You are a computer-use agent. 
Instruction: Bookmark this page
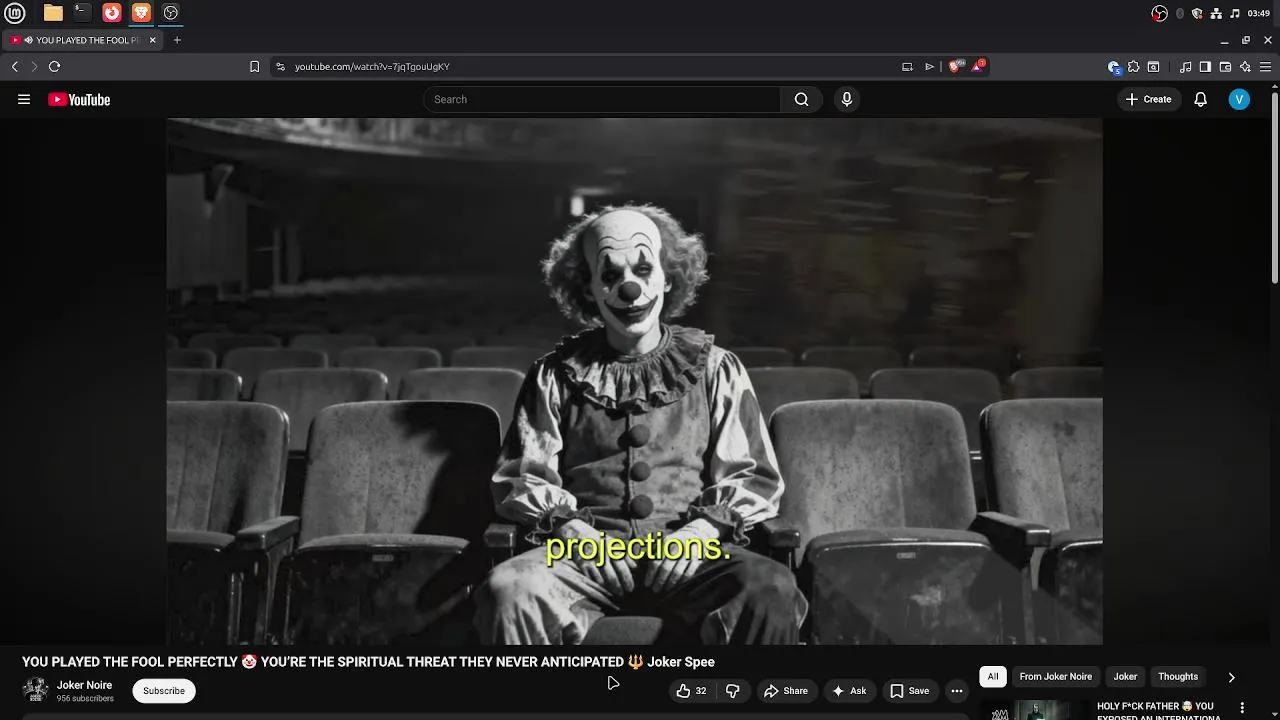pos(254,66)
